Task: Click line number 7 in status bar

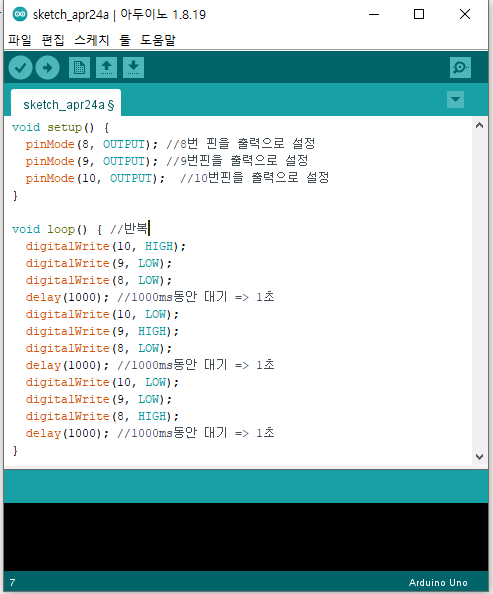Action: [x=12, y=583]
